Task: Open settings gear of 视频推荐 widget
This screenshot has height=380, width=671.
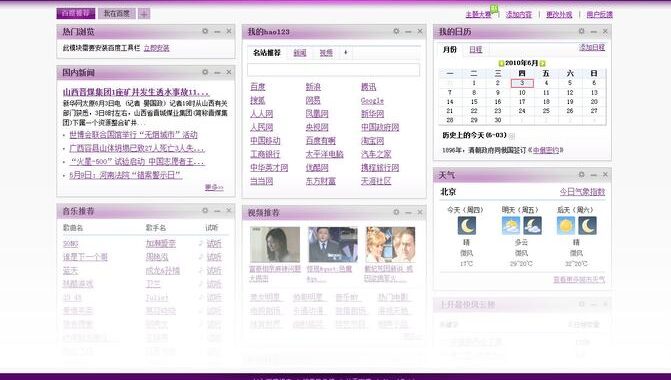Action: coord(396,212)
